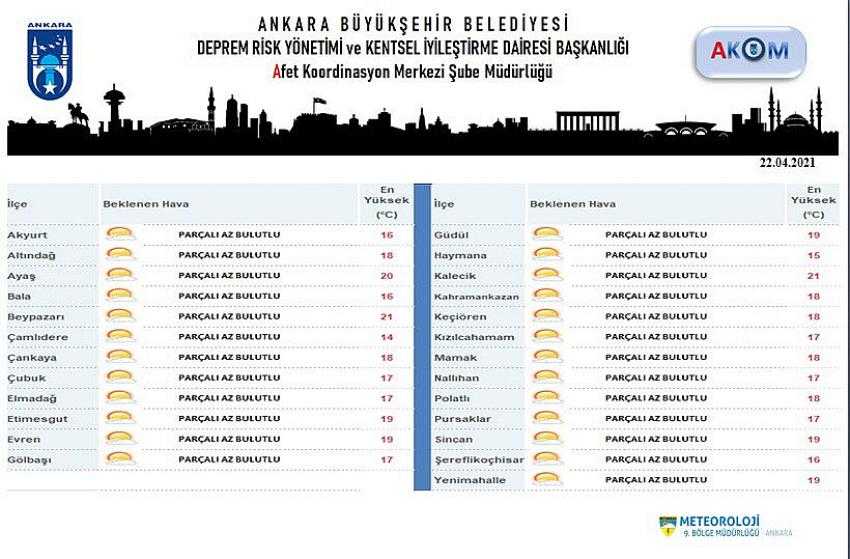Click the Güdül district name
Viewport: 850px width, 559px height.
[x=451, y=235]
